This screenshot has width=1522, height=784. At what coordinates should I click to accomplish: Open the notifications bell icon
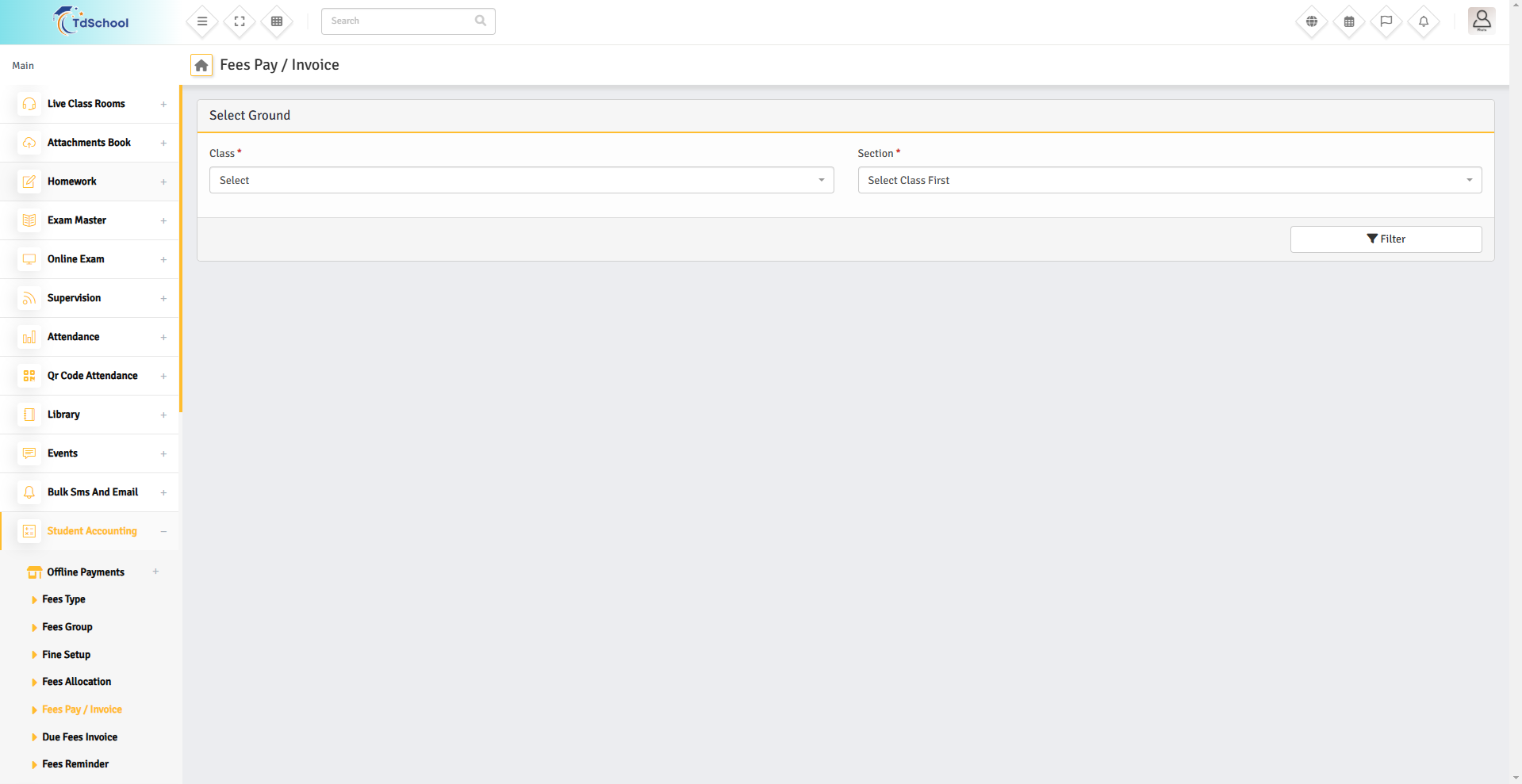pyautogui.click(x=1424, y=21)
